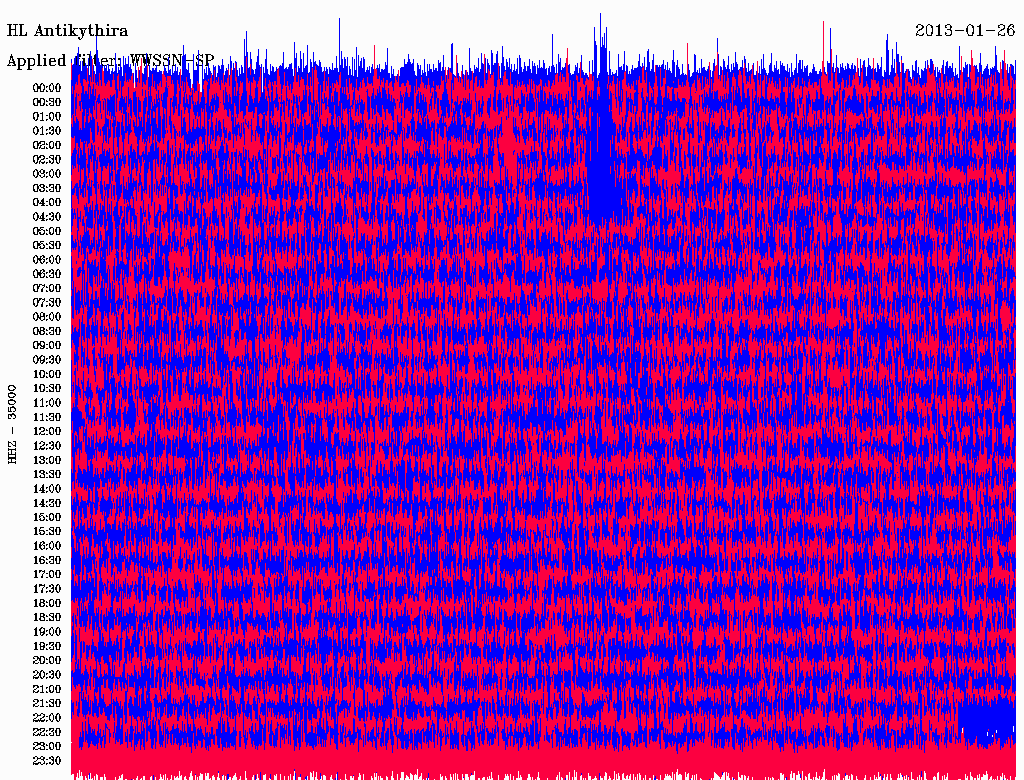
Task: Click the 21:30 time label
Action: (47, 704)
